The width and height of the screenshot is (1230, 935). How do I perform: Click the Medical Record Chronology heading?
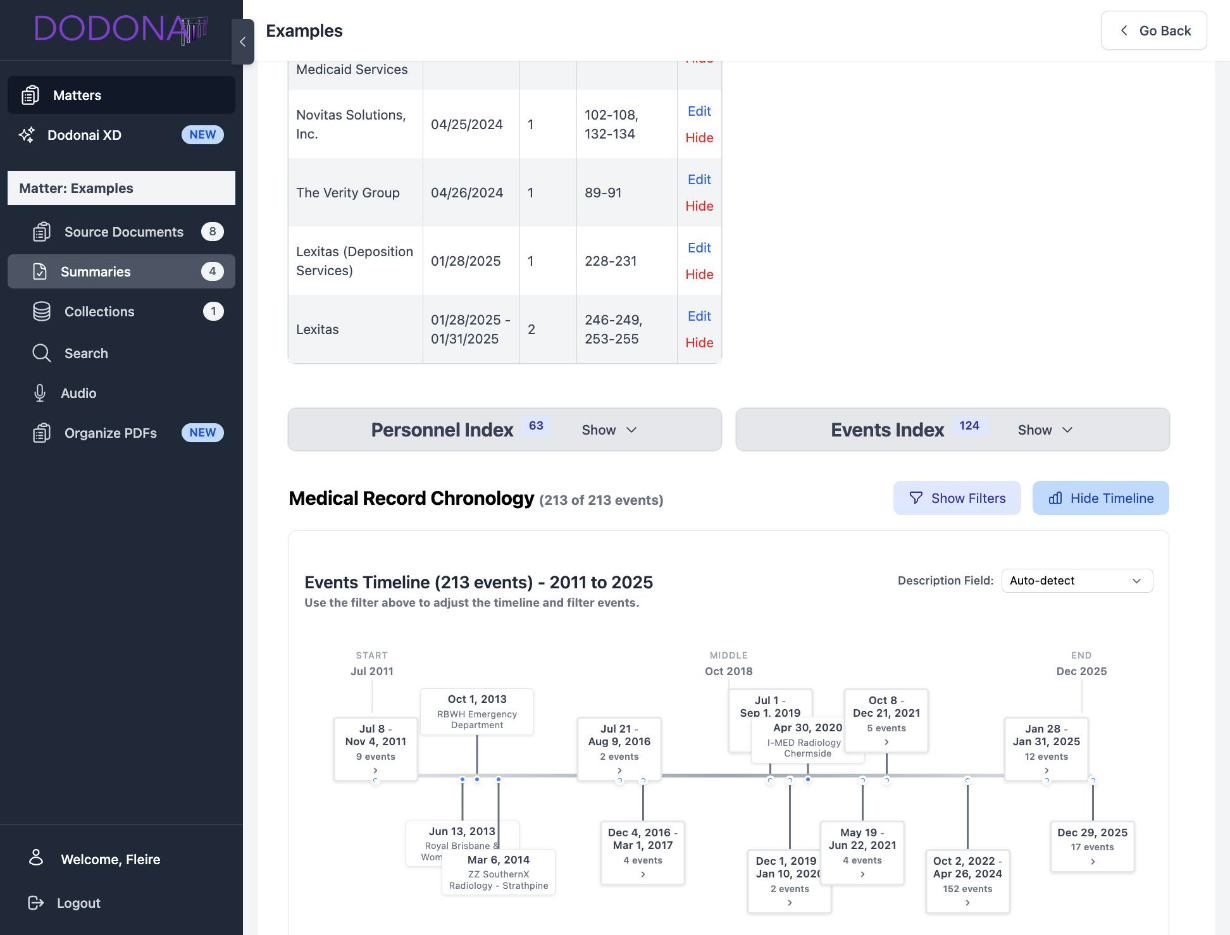pyautogui.click(x=412, y=498)
